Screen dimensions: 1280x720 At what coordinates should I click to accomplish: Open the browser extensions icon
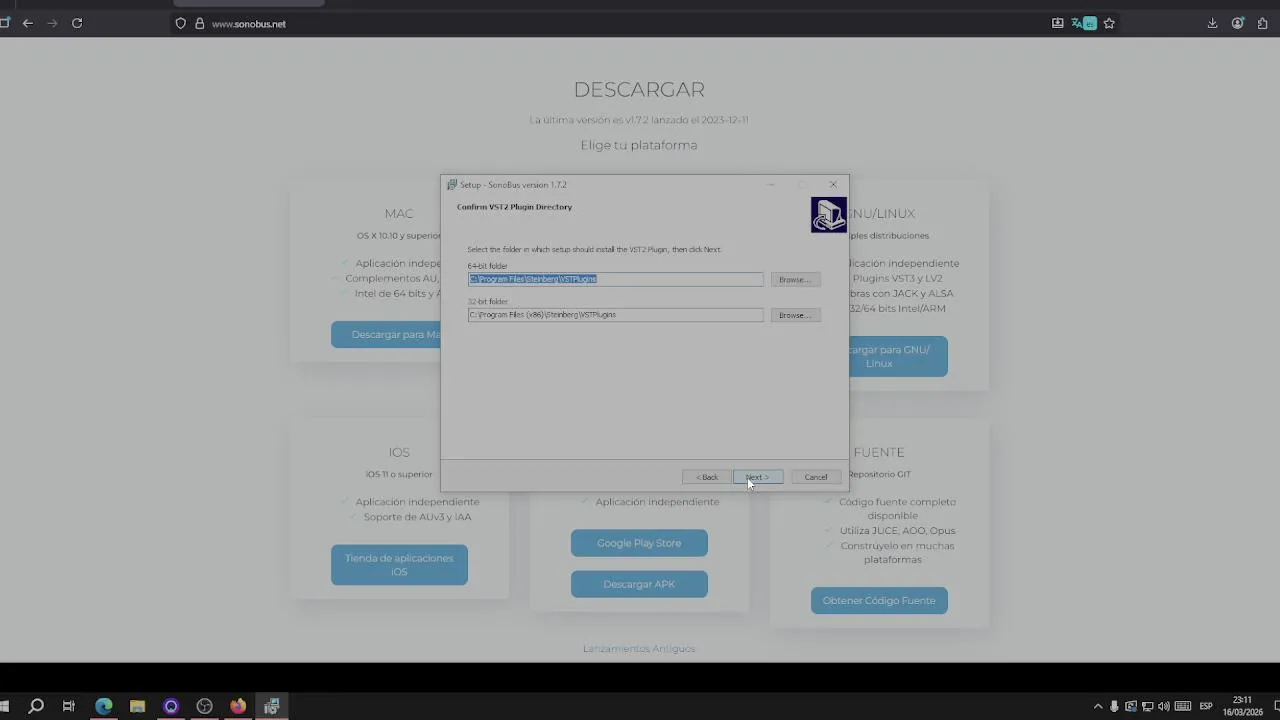[1263, 23]
